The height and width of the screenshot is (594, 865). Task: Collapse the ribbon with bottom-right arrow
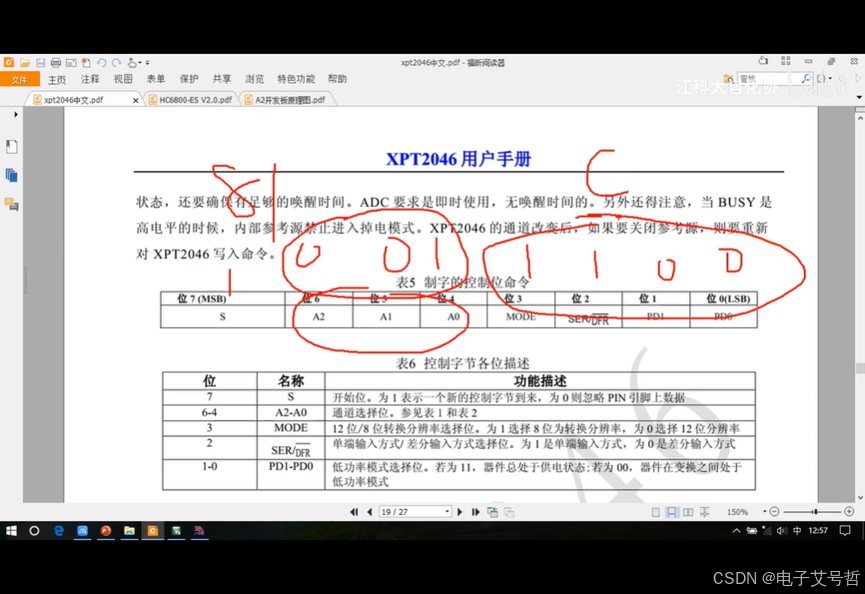(x=859, y=97)
